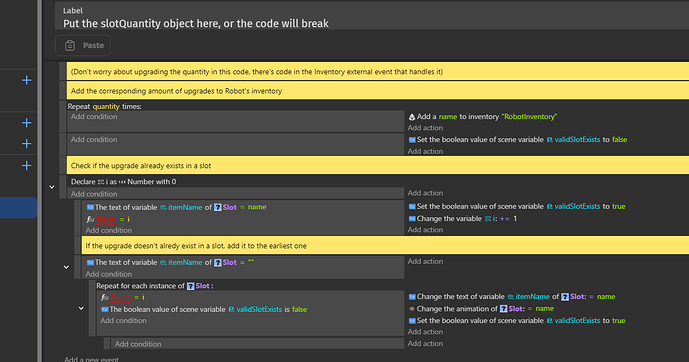Collapse the 'Declare i as Number' event
Screen dimensions: 689x362
[52, 187]
